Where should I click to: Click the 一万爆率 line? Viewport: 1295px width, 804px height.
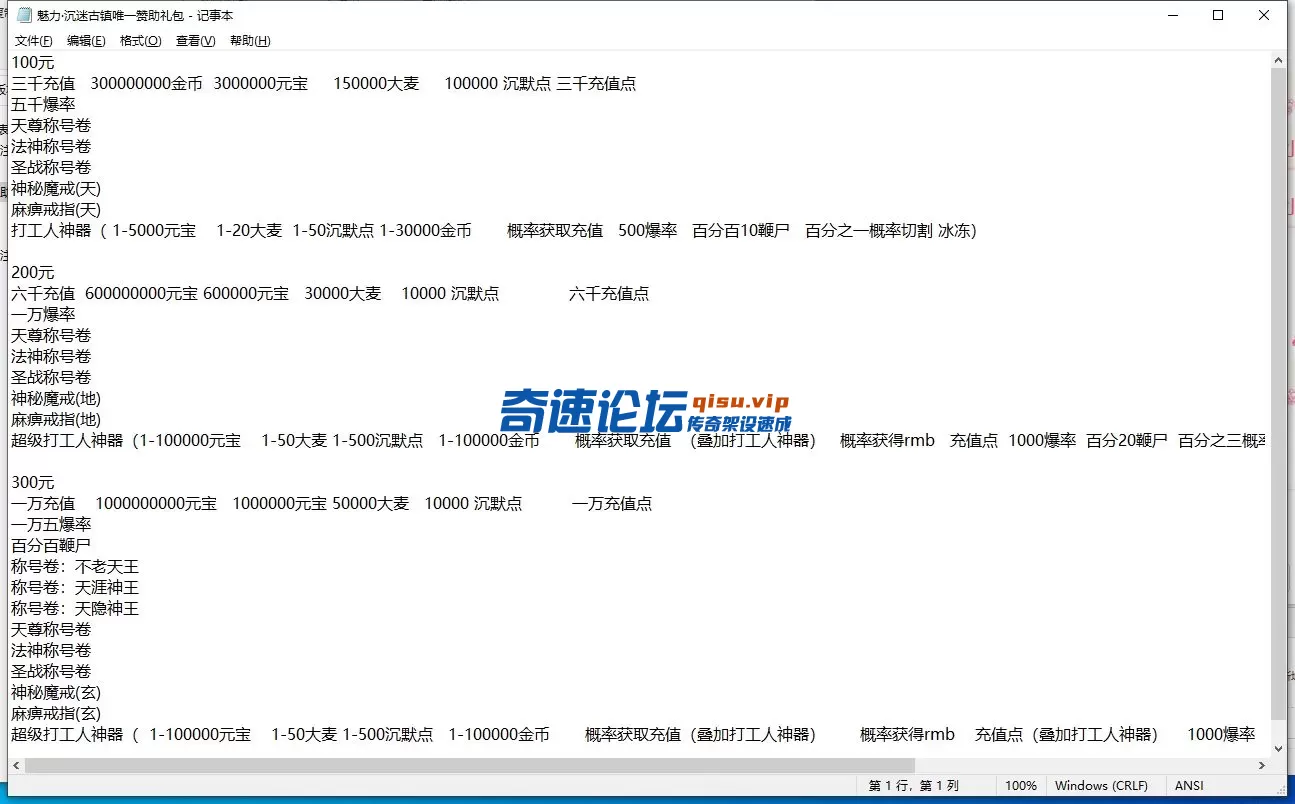43,315
